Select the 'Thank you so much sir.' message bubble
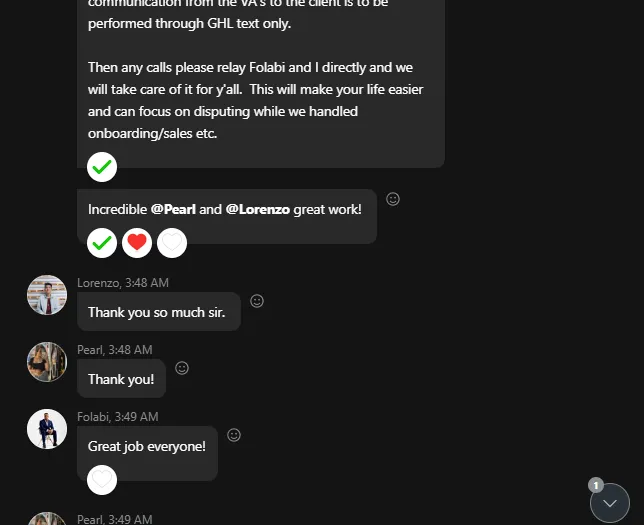644x525 pixels. pos(158,312)
